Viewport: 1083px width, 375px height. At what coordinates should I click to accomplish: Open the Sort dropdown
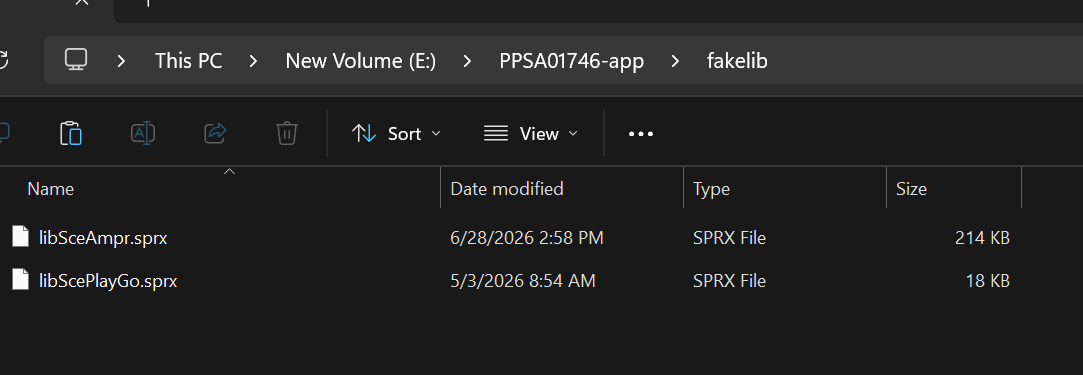click(396, 133)
